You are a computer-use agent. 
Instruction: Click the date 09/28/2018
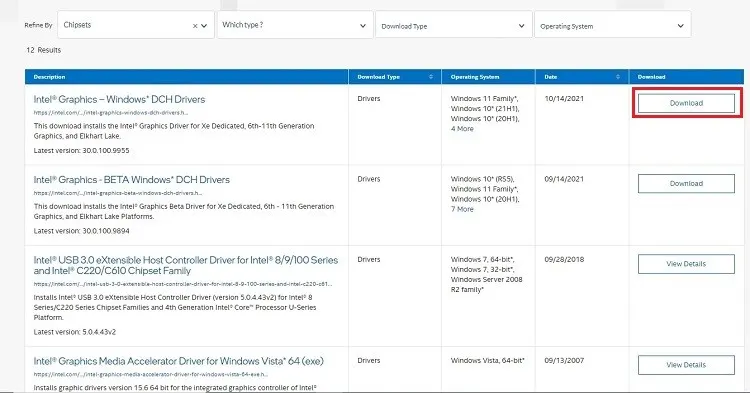pyautogui.click(x=564, y=259)
